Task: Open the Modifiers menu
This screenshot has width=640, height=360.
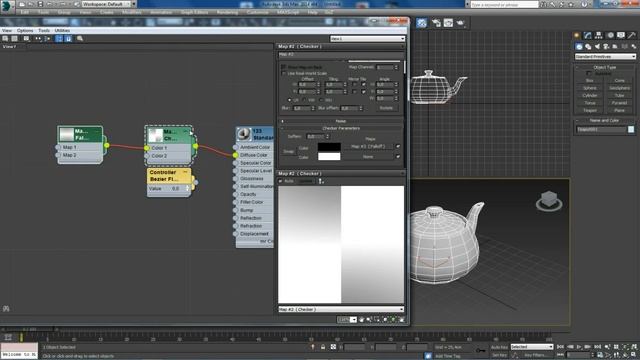Action: 131,12
